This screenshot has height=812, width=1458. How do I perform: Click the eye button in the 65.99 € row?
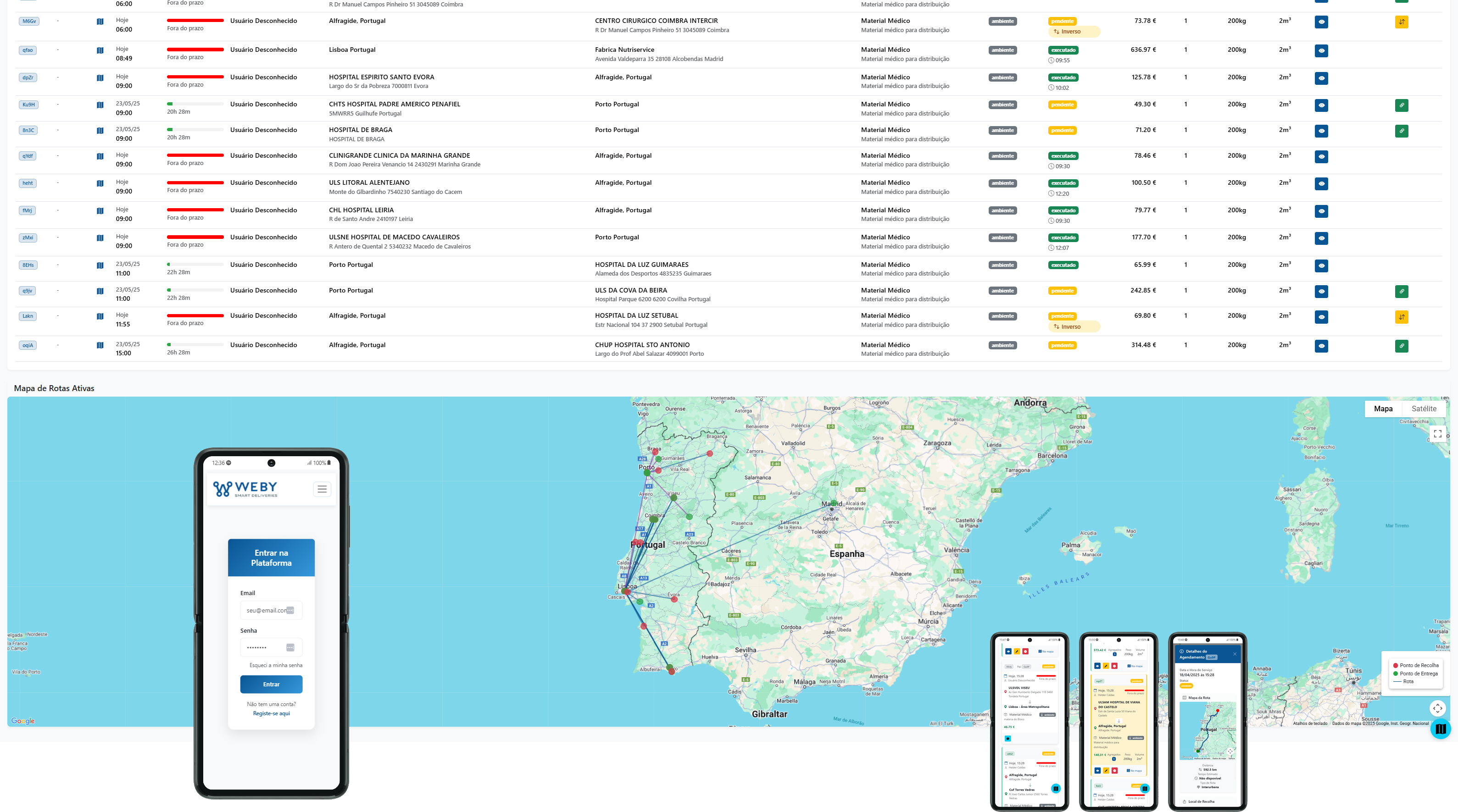coord(1321,266)
